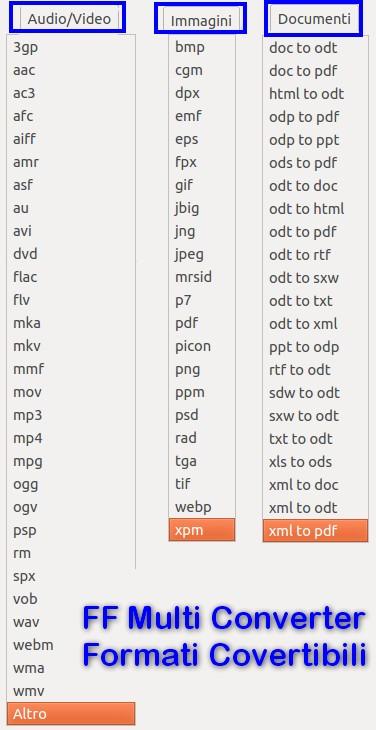The height and width of the screenshot is (730, 376).
Task: Select the Altro option
Action: point(71,714)
